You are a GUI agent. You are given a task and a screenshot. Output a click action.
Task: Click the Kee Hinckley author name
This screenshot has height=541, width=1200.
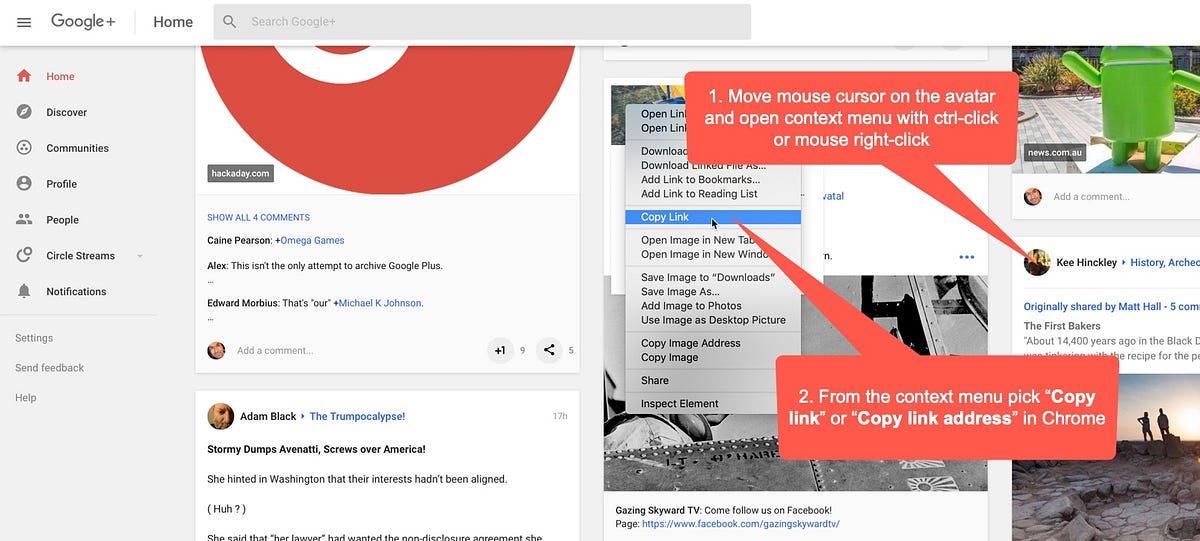coord(1086,262)
